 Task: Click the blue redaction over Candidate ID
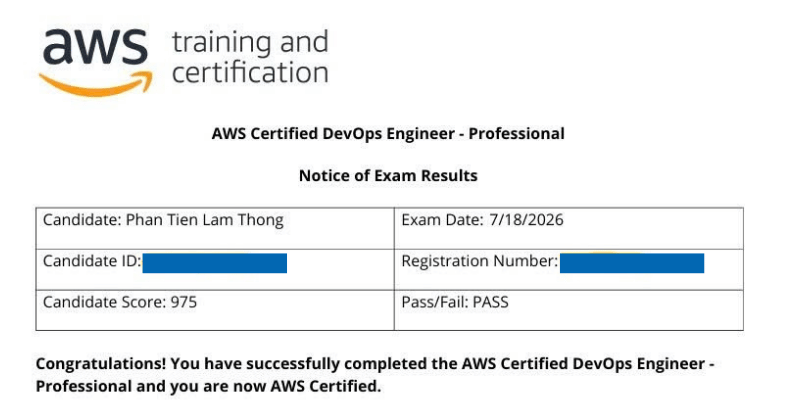click(x=215, y=263)
